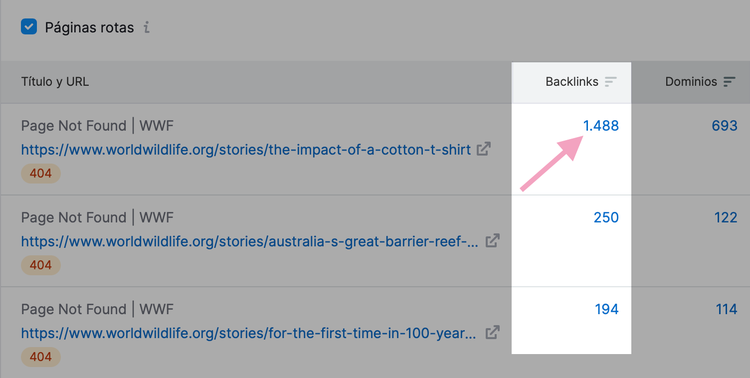Open the impact-of-a-cotton-t-shirt URL link

click(x=246, y=150)
